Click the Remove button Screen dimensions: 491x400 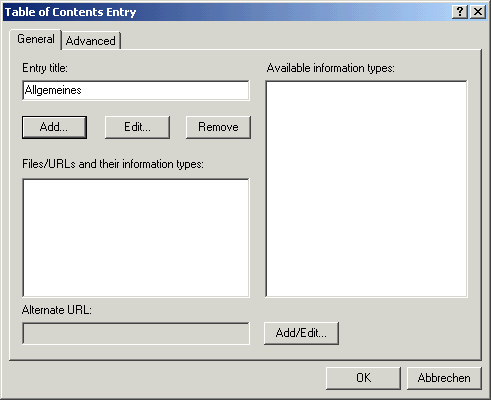click(218, 127)
